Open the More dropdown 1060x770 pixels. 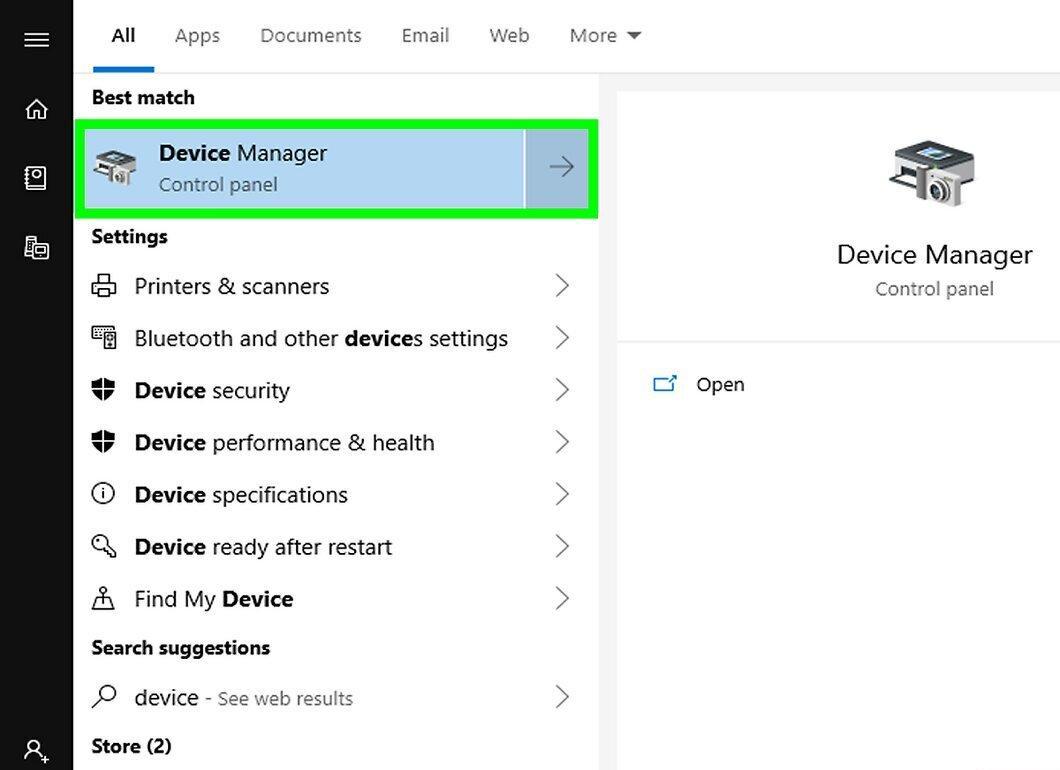tap(605, 35)
